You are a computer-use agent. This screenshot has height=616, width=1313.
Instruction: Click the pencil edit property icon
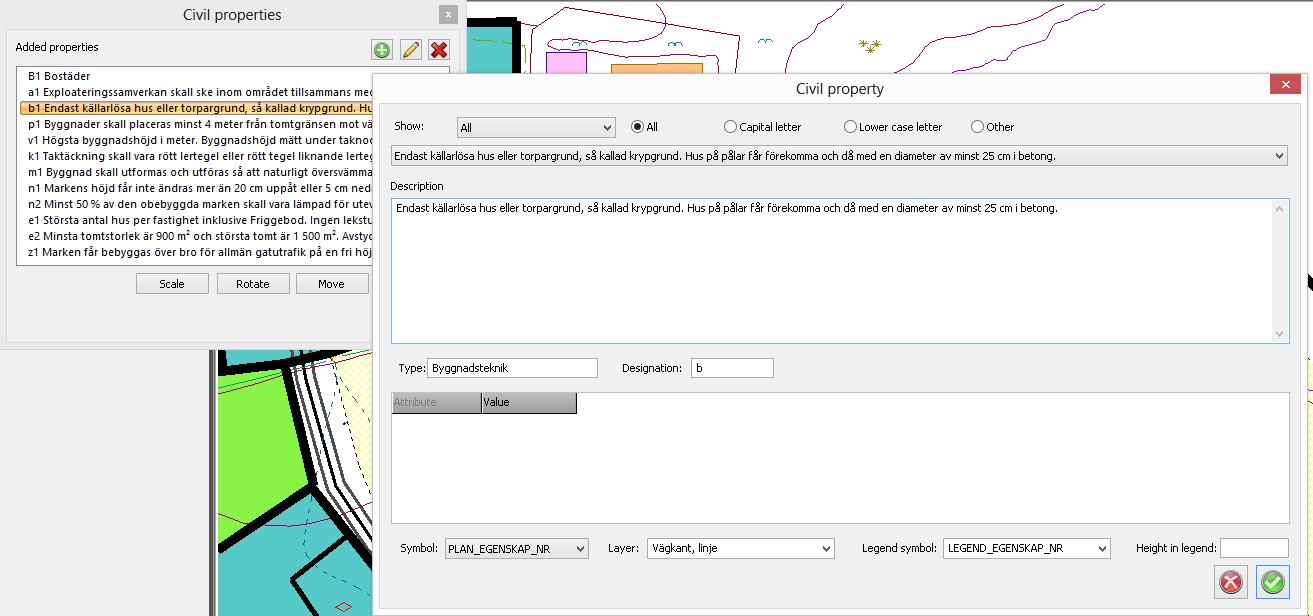coord(410,50)
